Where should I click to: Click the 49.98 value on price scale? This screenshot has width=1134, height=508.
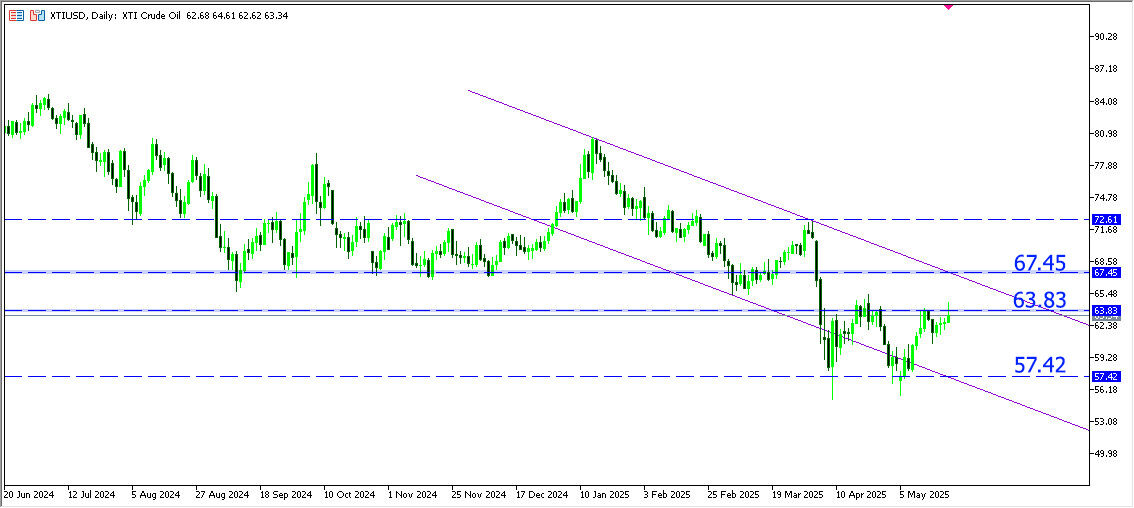[x=1107, y=453]
